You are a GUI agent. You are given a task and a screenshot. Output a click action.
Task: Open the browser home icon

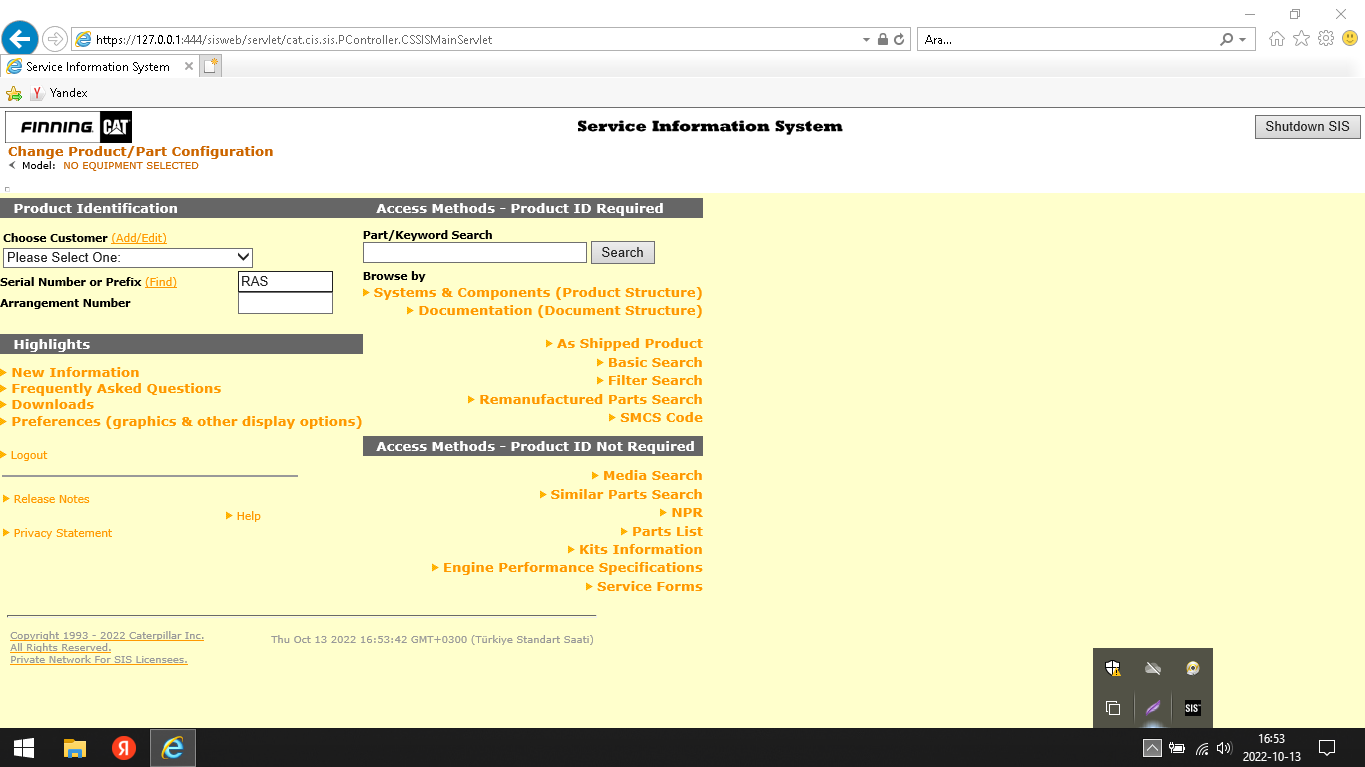click(x=1277, y=39)
